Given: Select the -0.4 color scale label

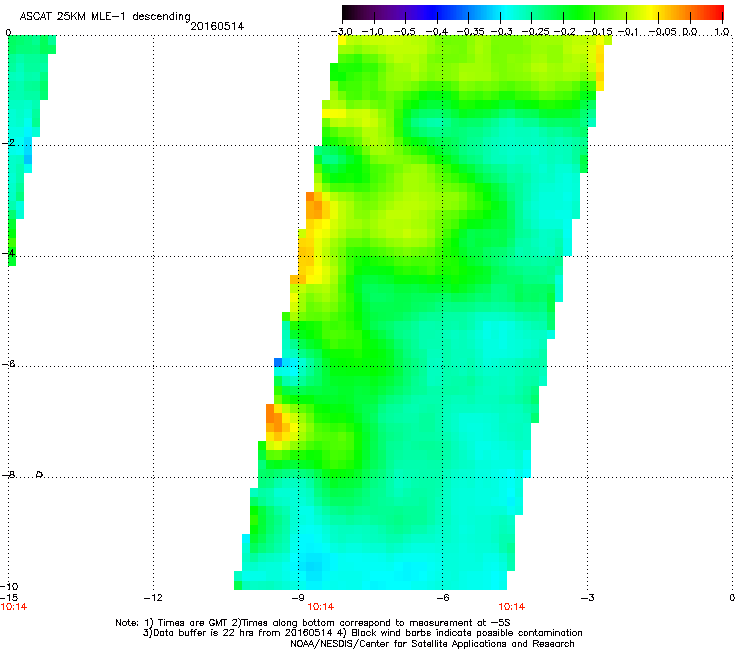Looking at the screenshot, I should pyautogui.click(x=437, y=32).
